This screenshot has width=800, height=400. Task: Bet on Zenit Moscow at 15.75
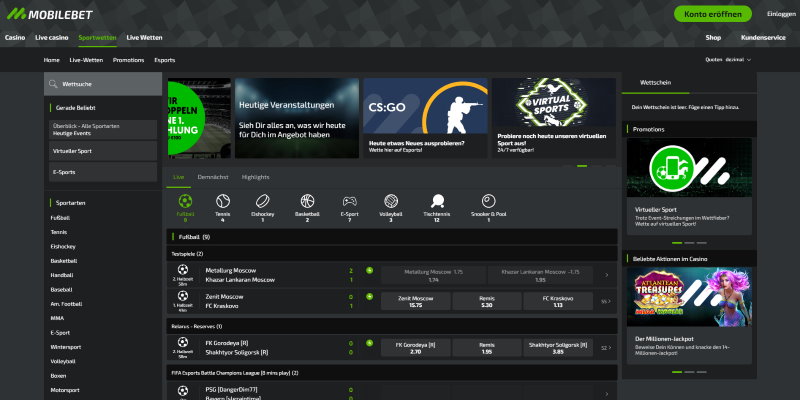[416, 301]
